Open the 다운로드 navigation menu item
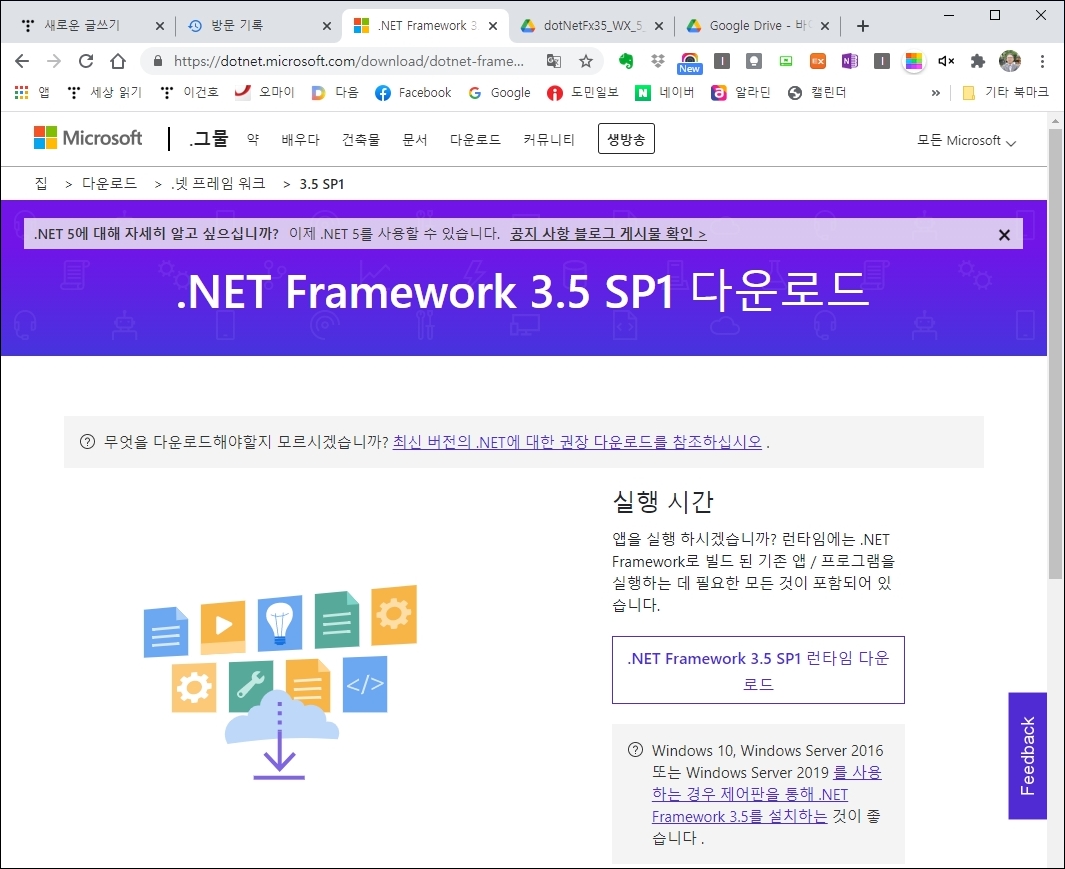The width and height of the screenshot is (1065, 869). (x=475, y=140)
